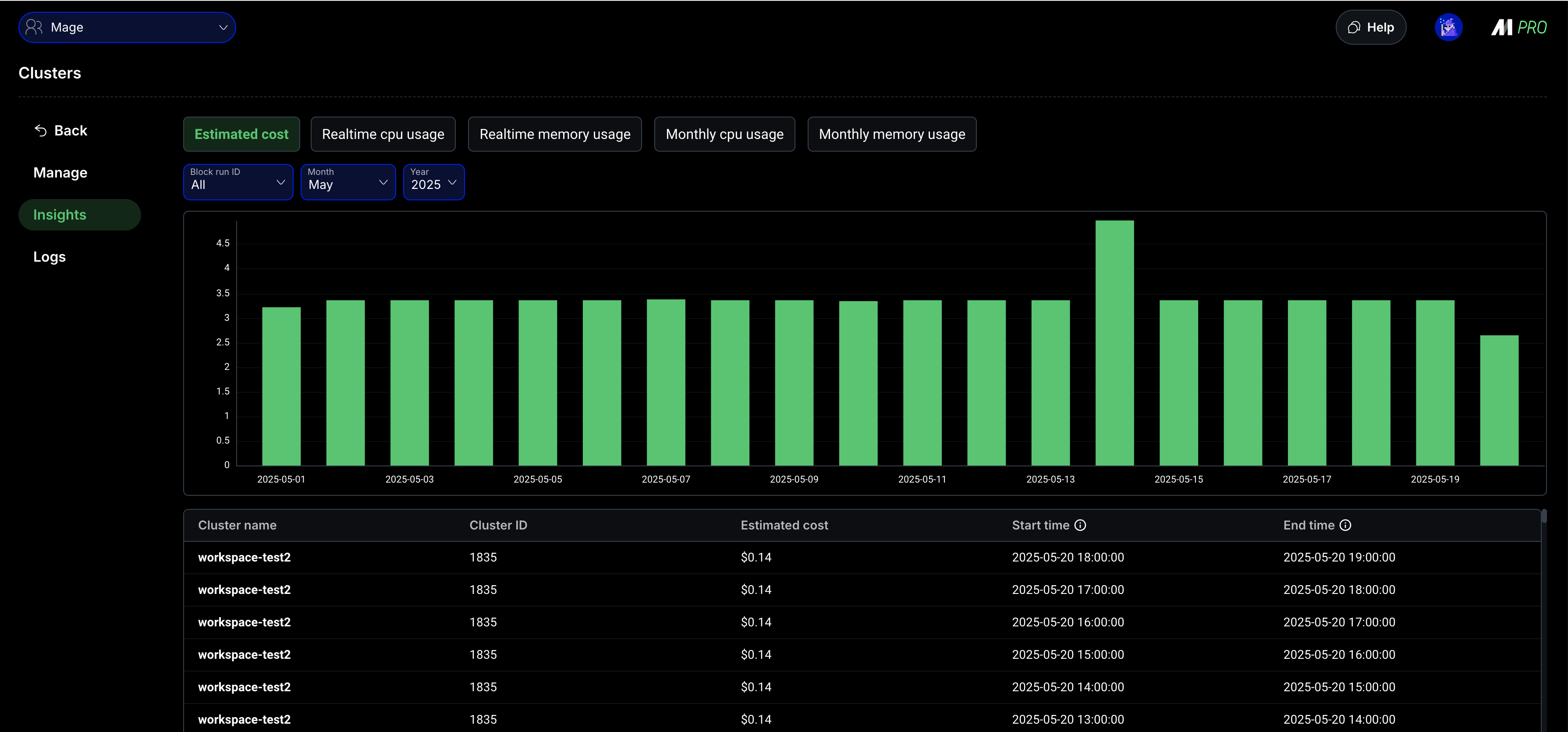
Task: Open the Block run ID dropdown
Action: pos(238,181)
